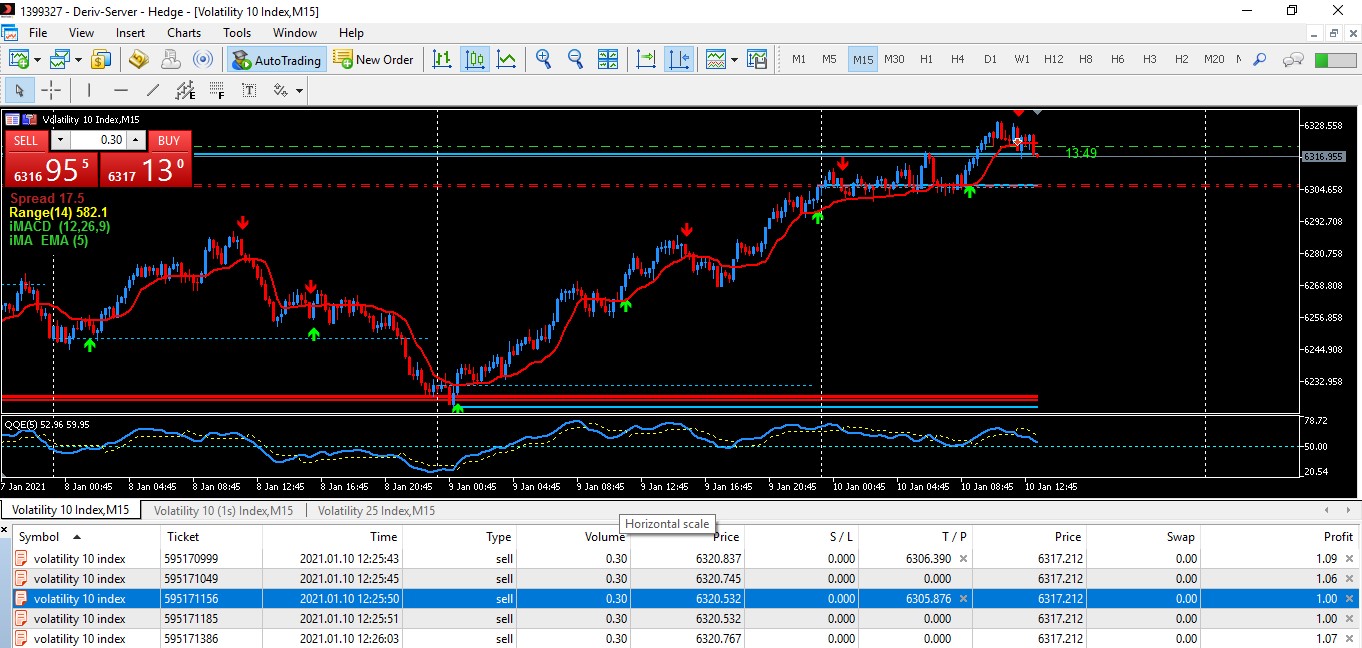The image size is (1362, 648).
Task: Toggle the chart shift option
Action: coord(678,59)
